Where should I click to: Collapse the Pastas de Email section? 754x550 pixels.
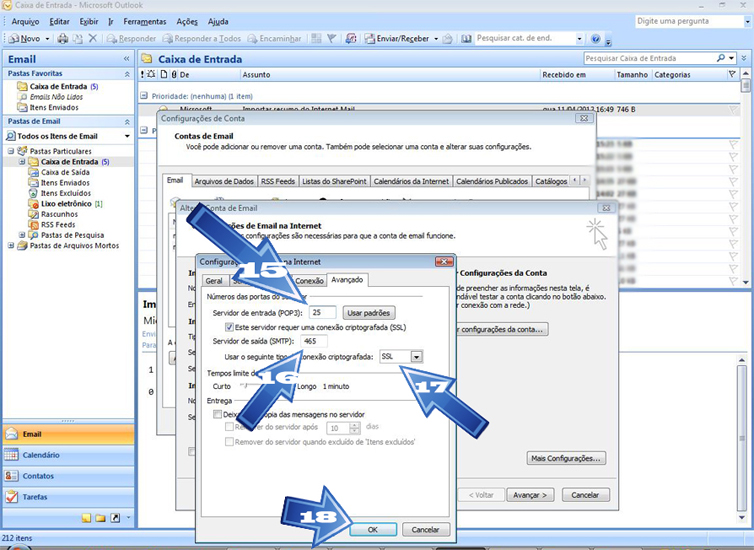click(127, 122)
